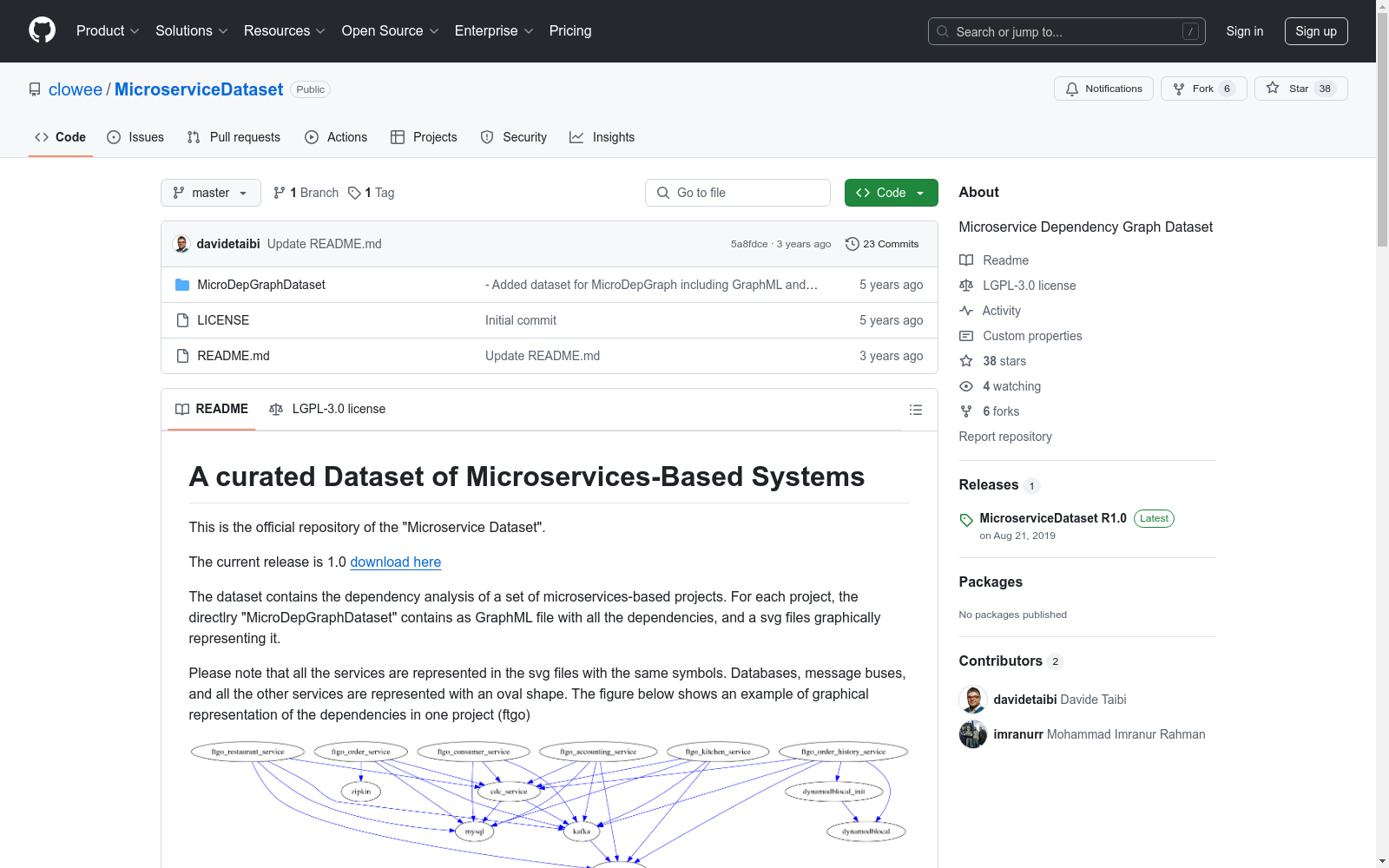Open the LICENSE file

click(x=223, y=320)
